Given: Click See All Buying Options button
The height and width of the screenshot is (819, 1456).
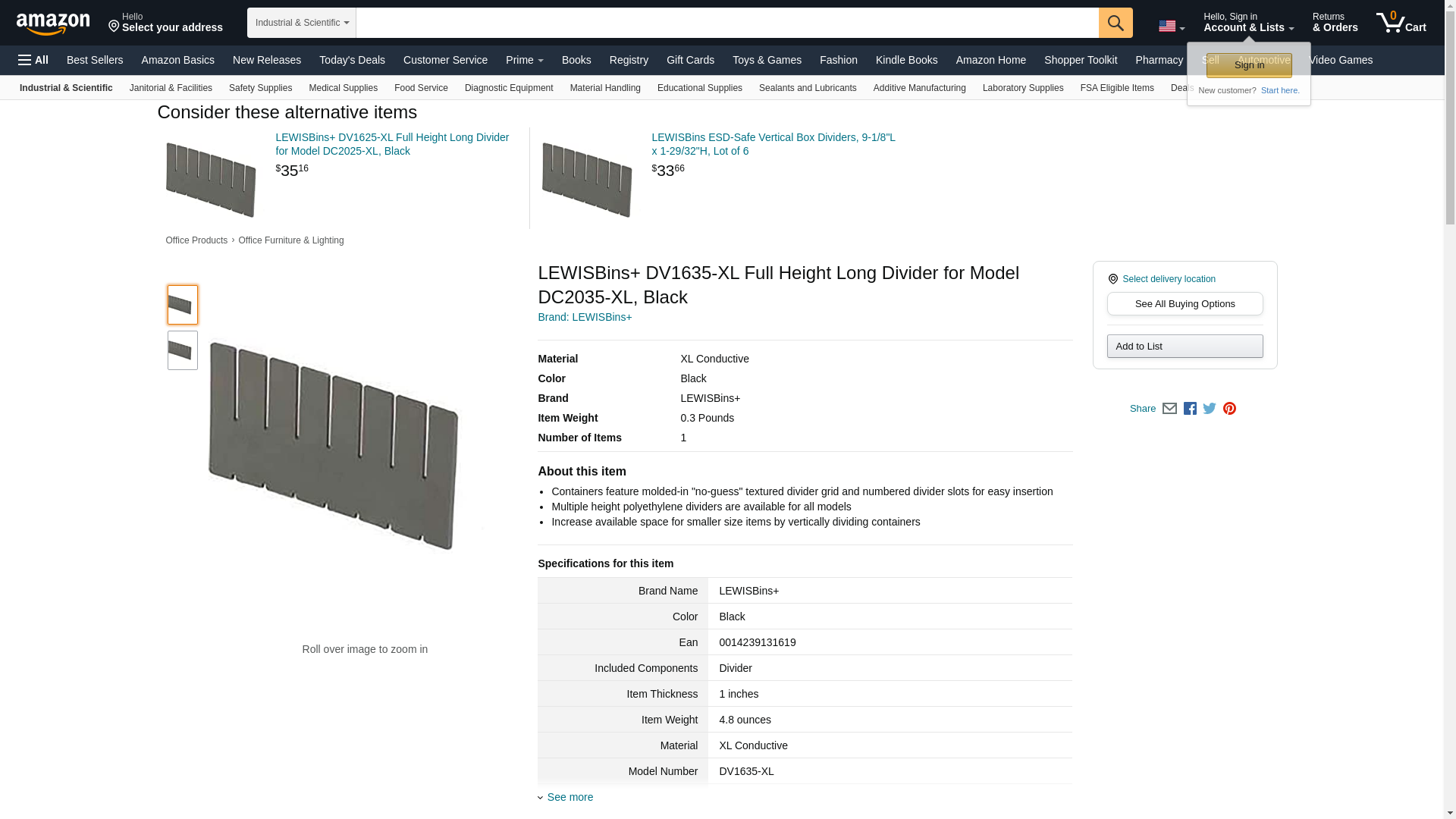Looking at the screenshot, I should (x=1185, y=304).
